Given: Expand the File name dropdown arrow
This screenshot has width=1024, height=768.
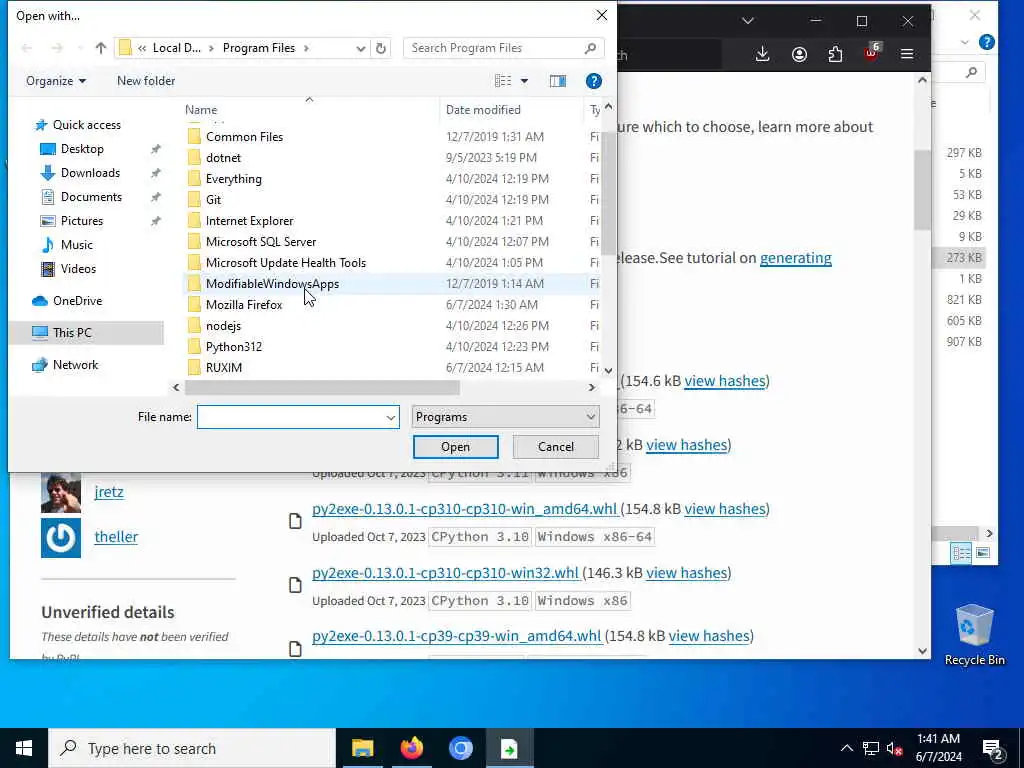Looking at the screenshot, I should point(391,417).
